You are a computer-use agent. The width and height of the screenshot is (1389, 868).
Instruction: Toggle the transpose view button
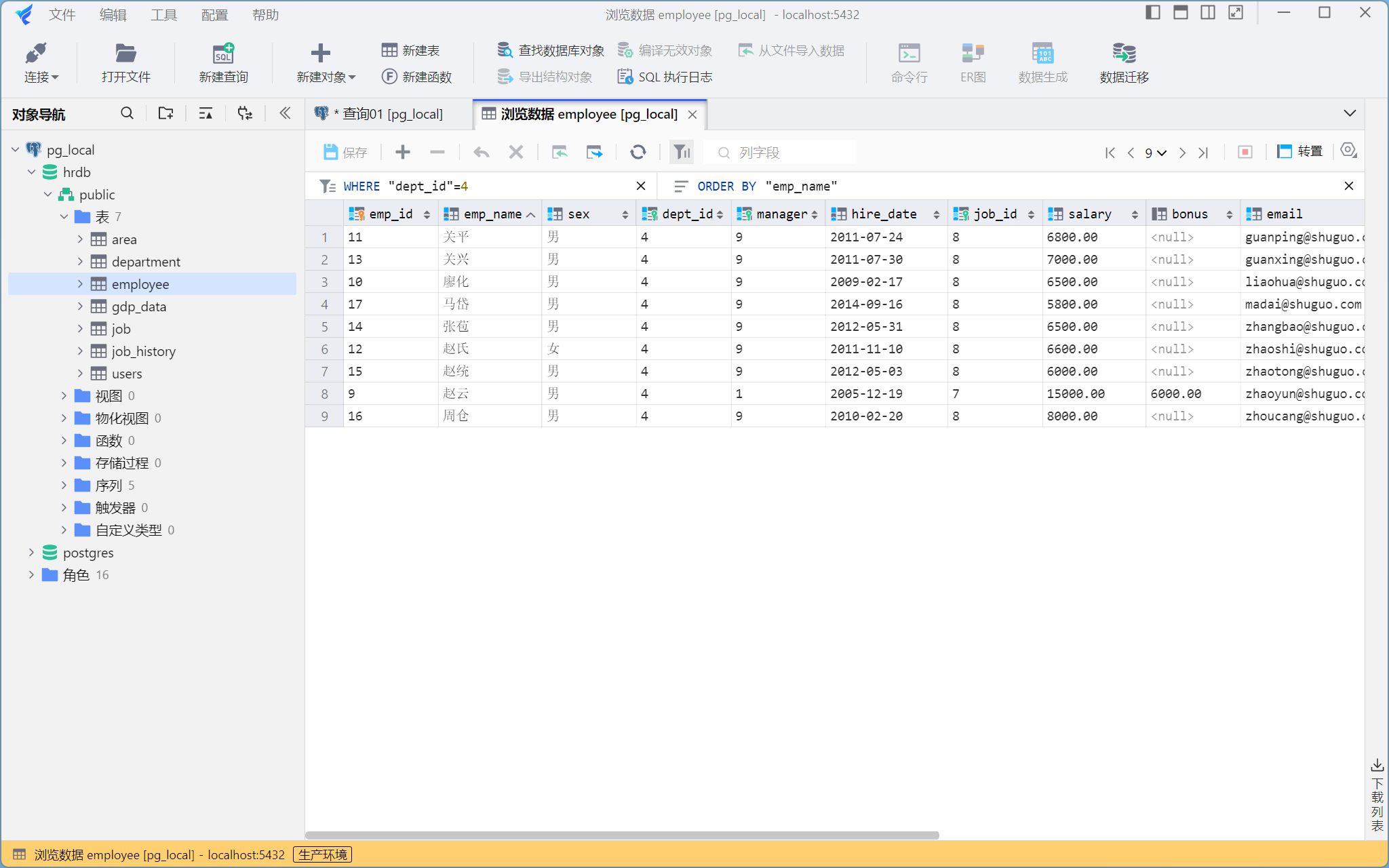(x=1300, y=152)
